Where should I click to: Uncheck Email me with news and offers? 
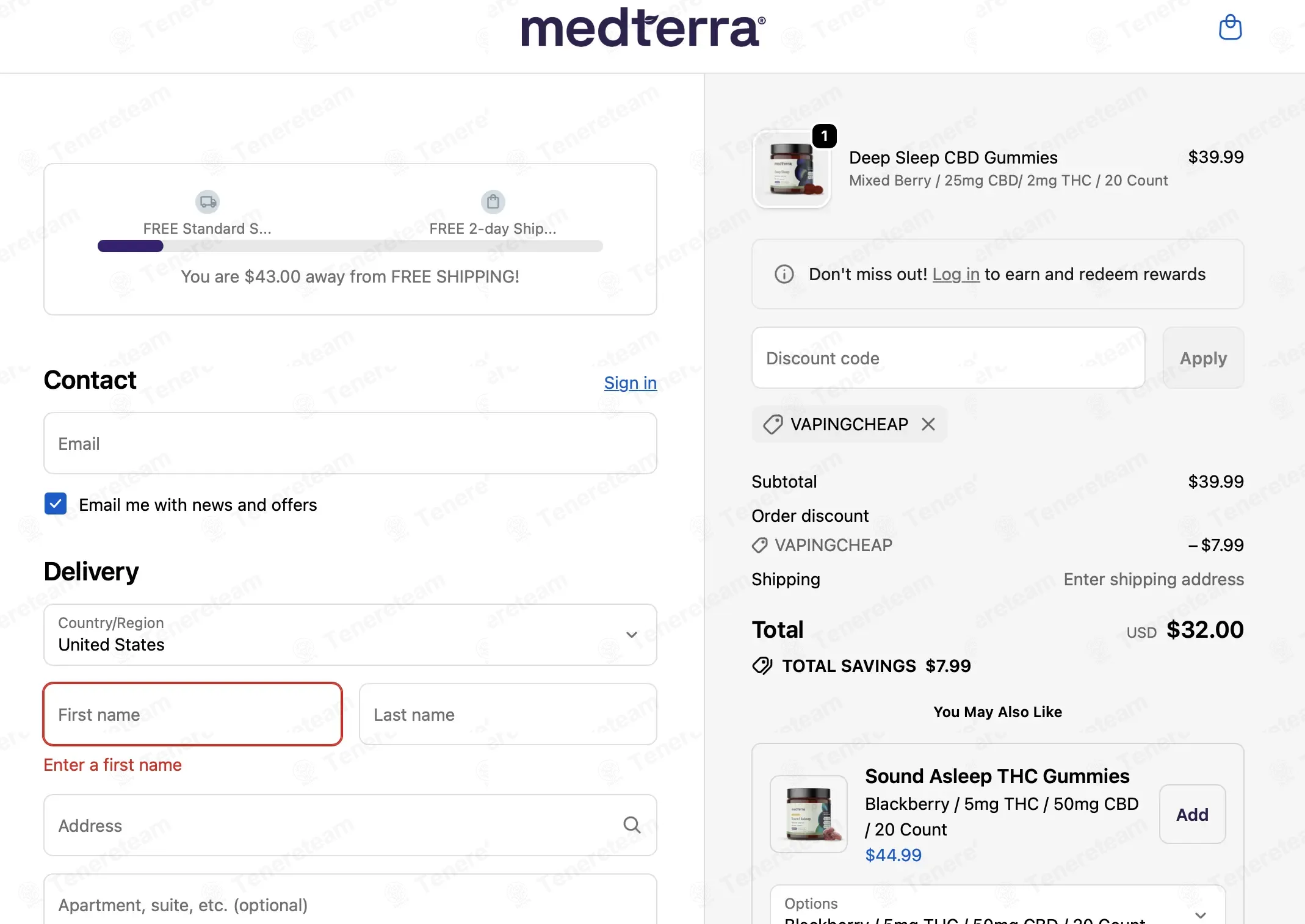pos(56,504)
